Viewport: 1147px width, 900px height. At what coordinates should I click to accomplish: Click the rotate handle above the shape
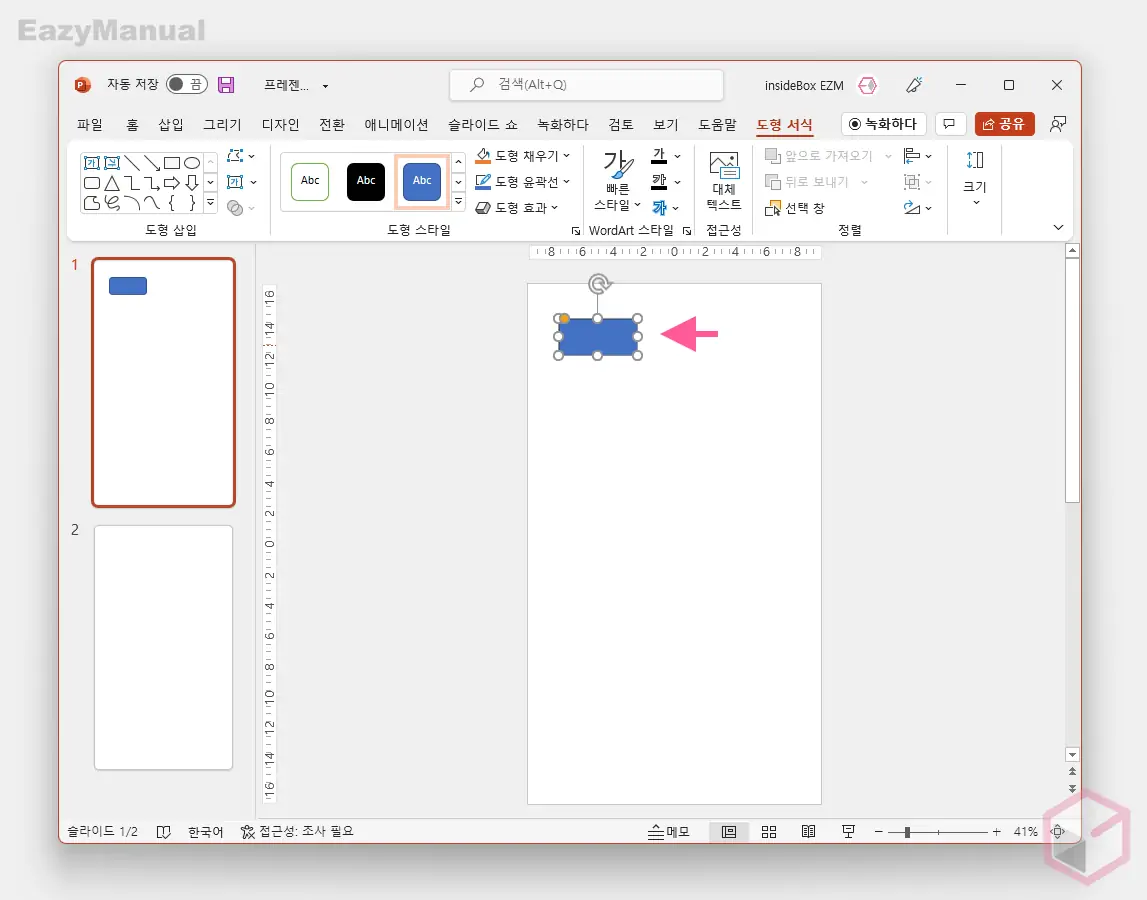pos(598,284)
